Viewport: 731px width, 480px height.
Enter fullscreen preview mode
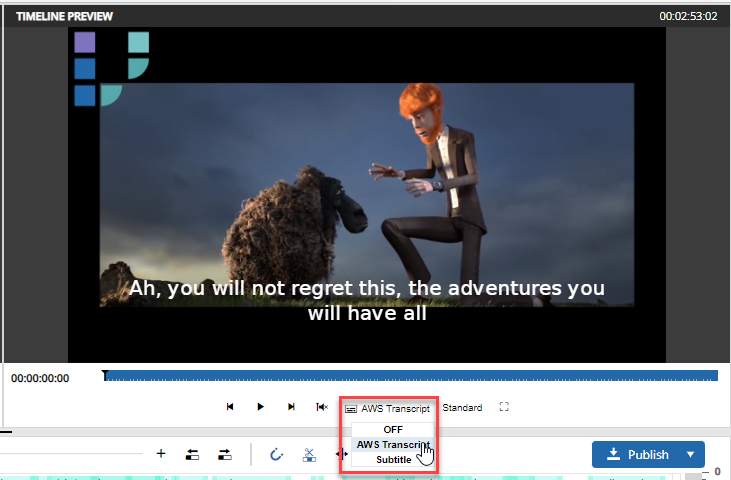pos(504,407)
